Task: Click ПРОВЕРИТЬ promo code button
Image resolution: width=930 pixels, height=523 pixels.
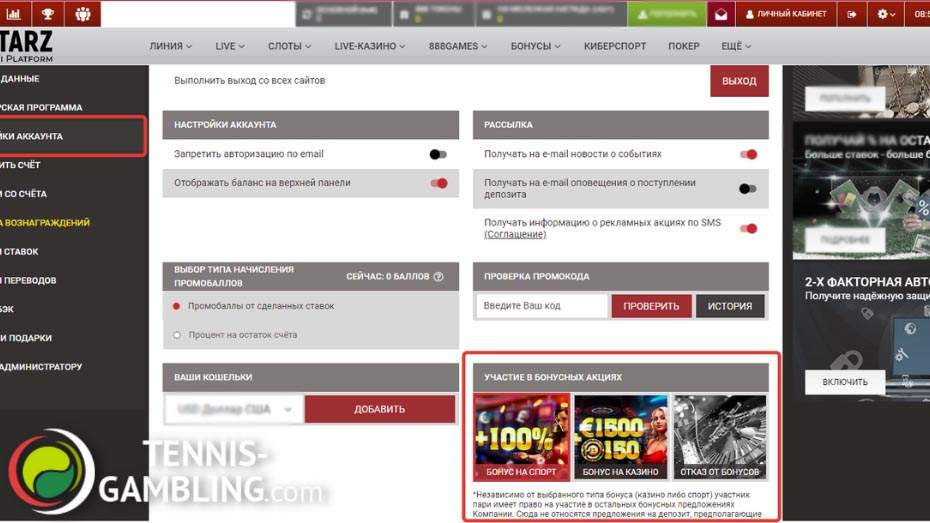Action: [651, 306]
